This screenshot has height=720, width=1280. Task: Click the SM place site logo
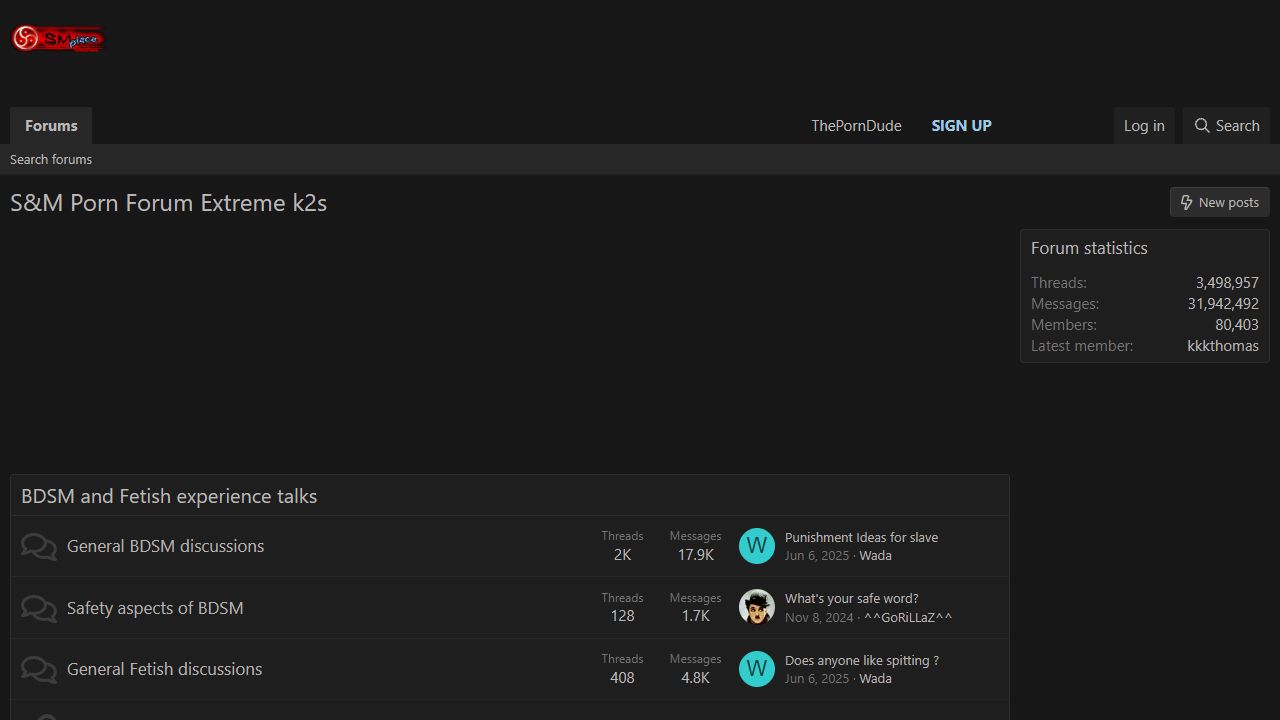click(57, 39)
